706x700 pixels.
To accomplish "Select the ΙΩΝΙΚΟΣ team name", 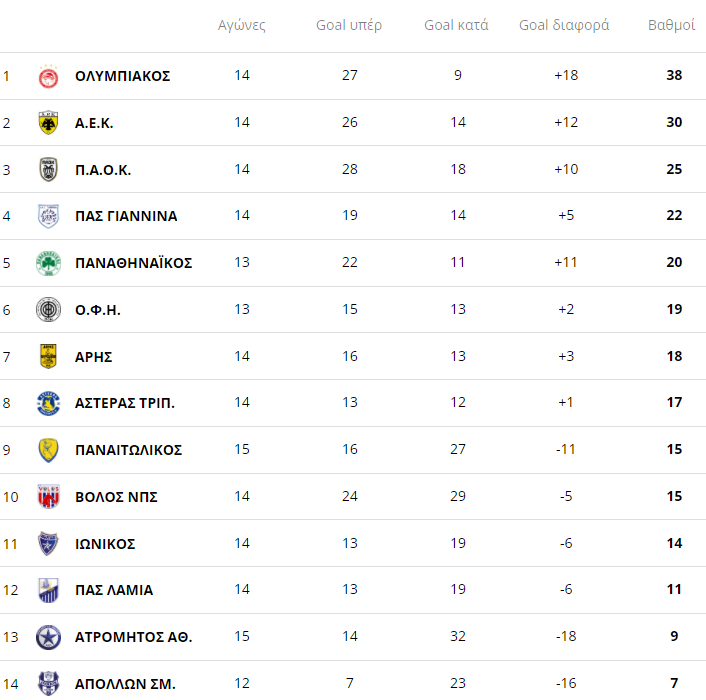I will coord(105,544).
